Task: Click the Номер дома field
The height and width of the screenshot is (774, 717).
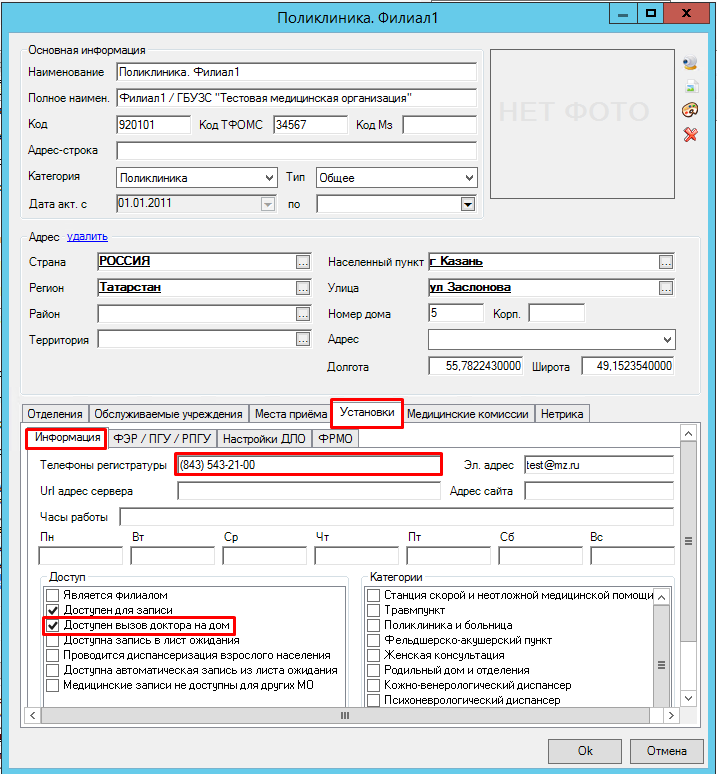Action: [456, 313]
